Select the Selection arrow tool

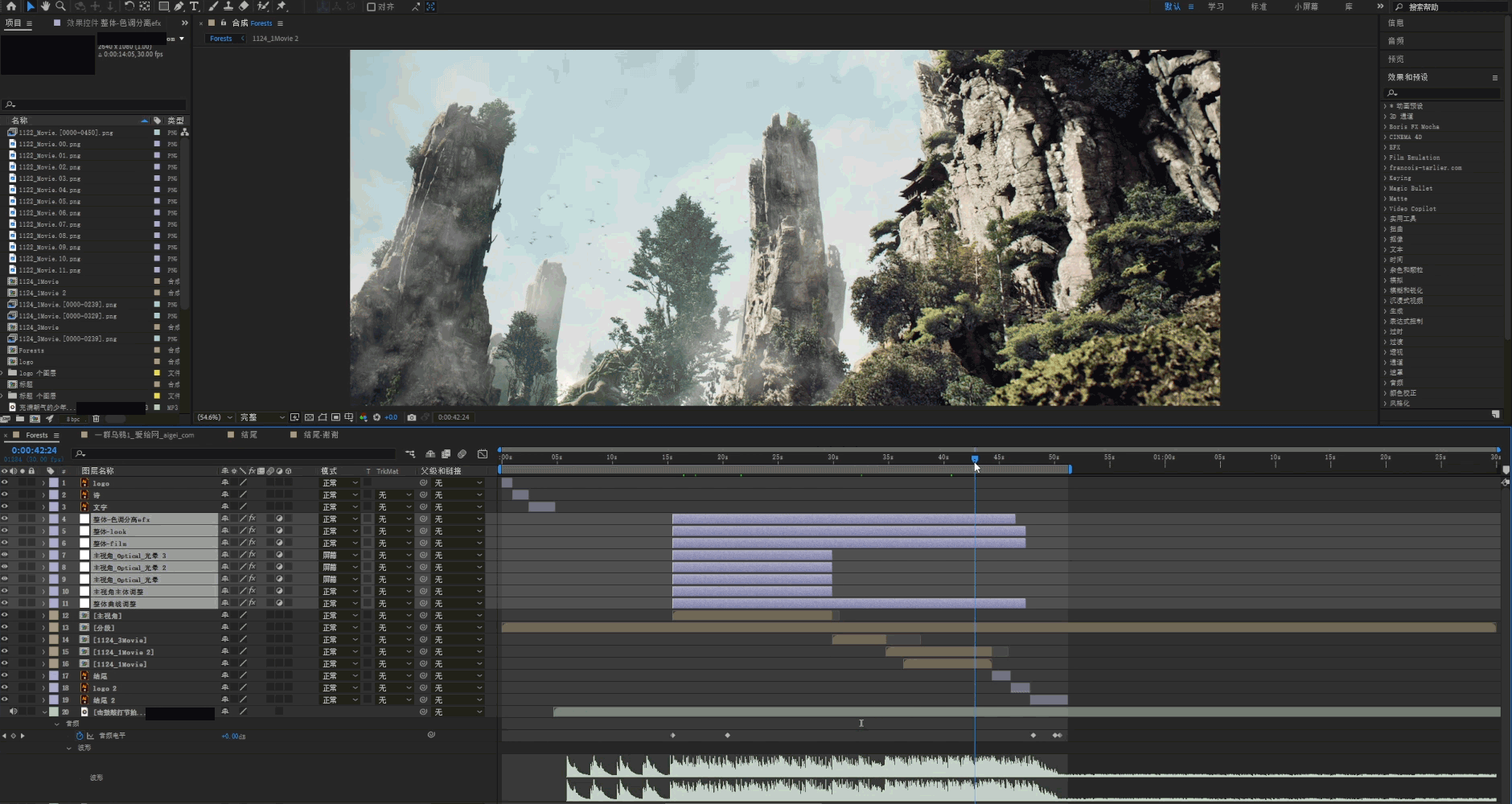(x=30, y=6)
